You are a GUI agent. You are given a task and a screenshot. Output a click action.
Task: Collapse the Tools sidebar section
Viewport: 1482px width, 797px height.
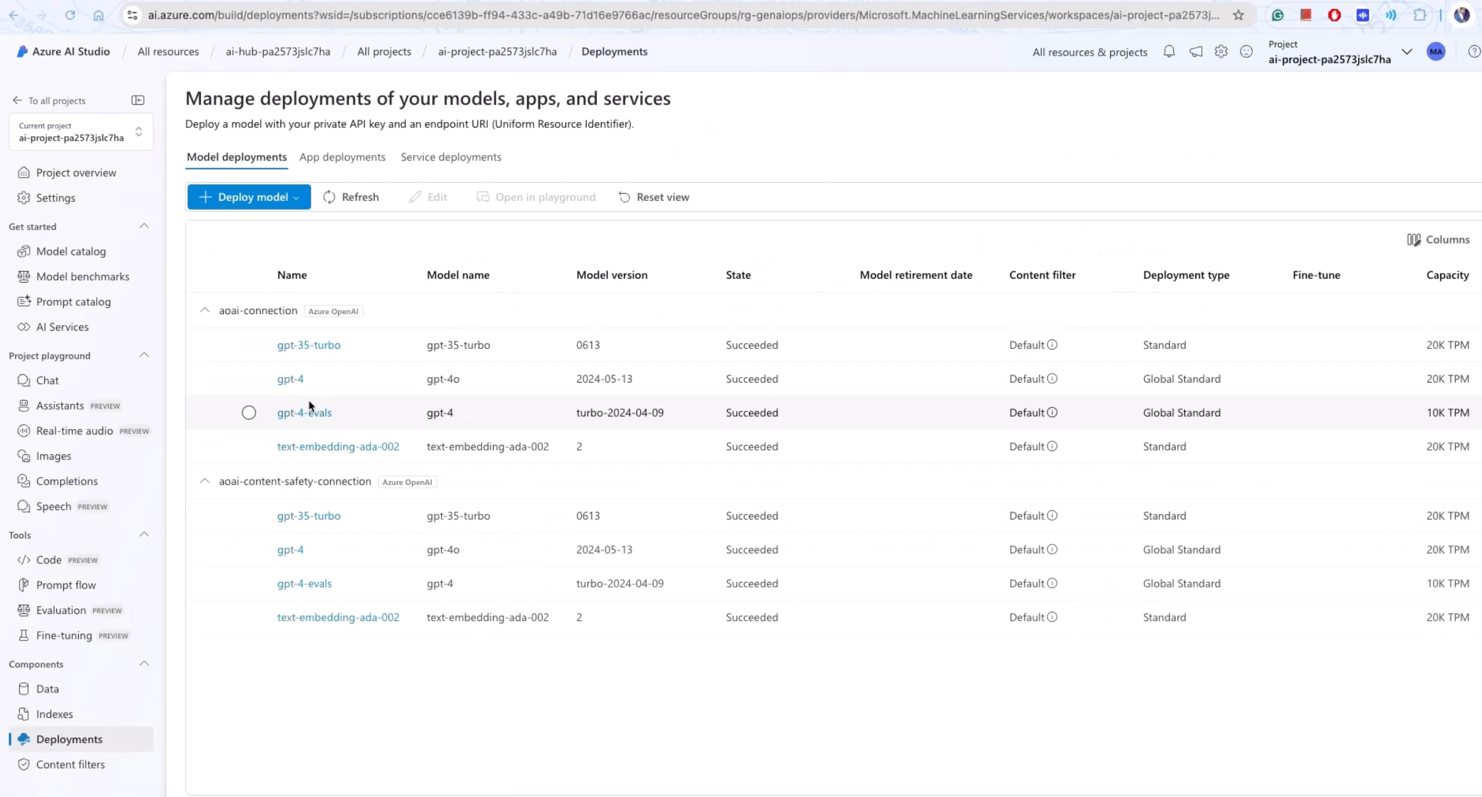coord(144,534)
